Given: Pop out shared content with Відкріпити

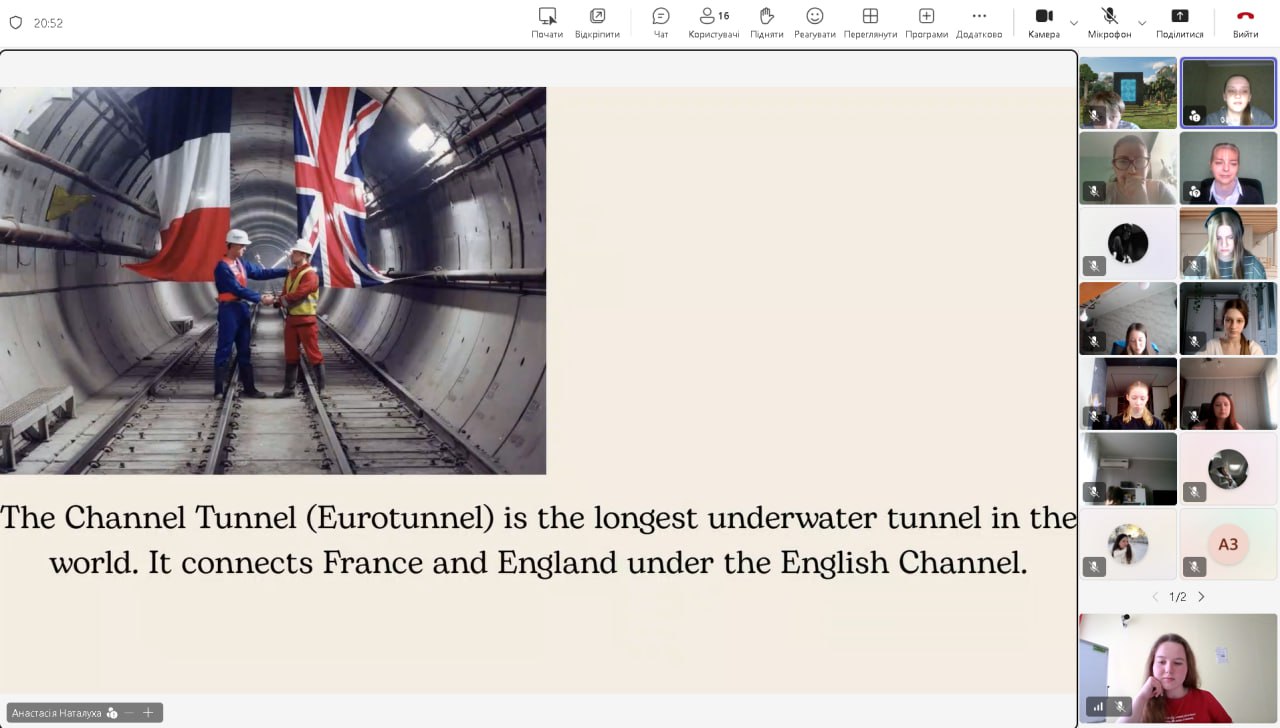Looking at the screenshot, I should (597, 22).
